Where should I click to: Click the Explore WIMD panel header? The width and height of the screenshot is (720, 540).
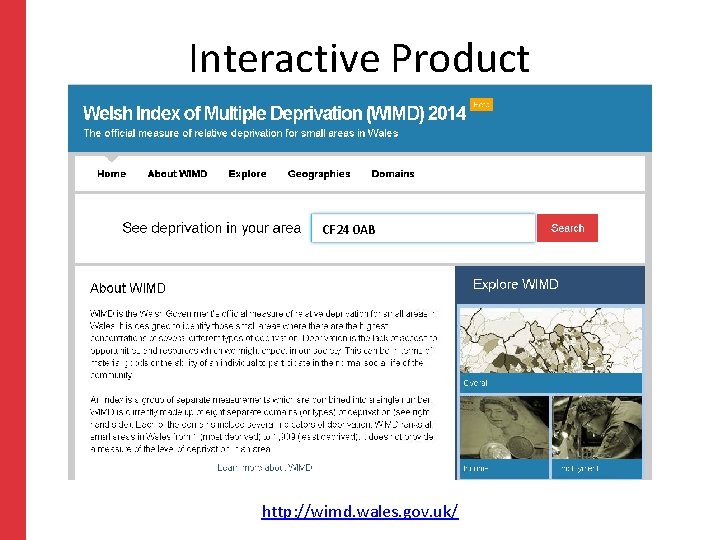point(550,285)
